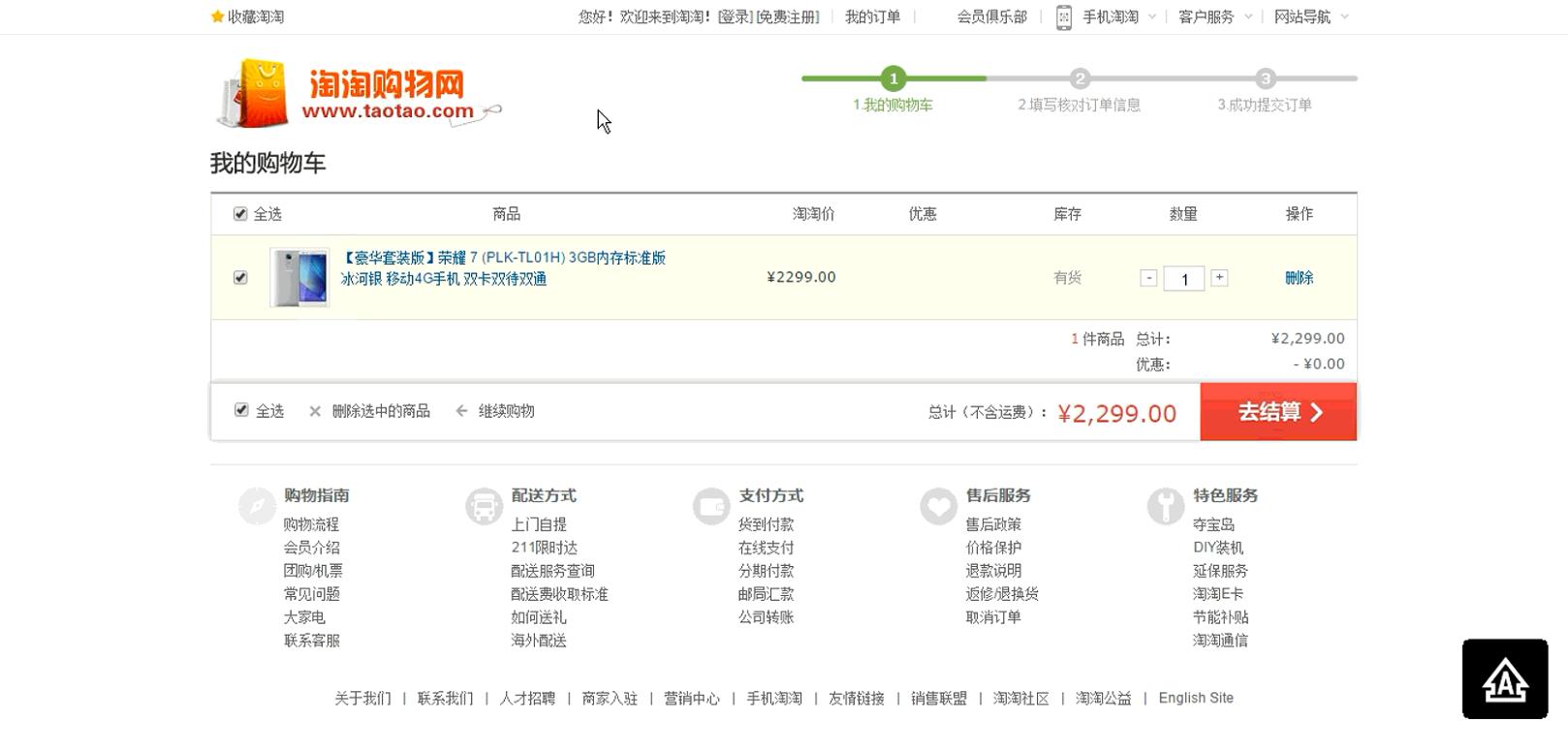Image resolution: width=1568 pixels, height=753 pixels.
Task: Toggle the bottom 全选 checkbox
Action: 241,410
